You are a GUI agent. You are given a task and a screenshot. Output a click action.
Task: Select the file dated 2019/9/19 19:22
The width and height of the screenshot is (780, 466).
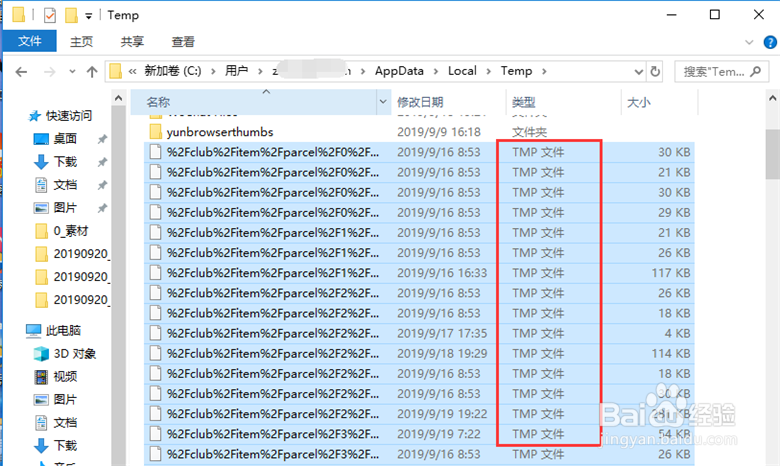coord(419,414)
